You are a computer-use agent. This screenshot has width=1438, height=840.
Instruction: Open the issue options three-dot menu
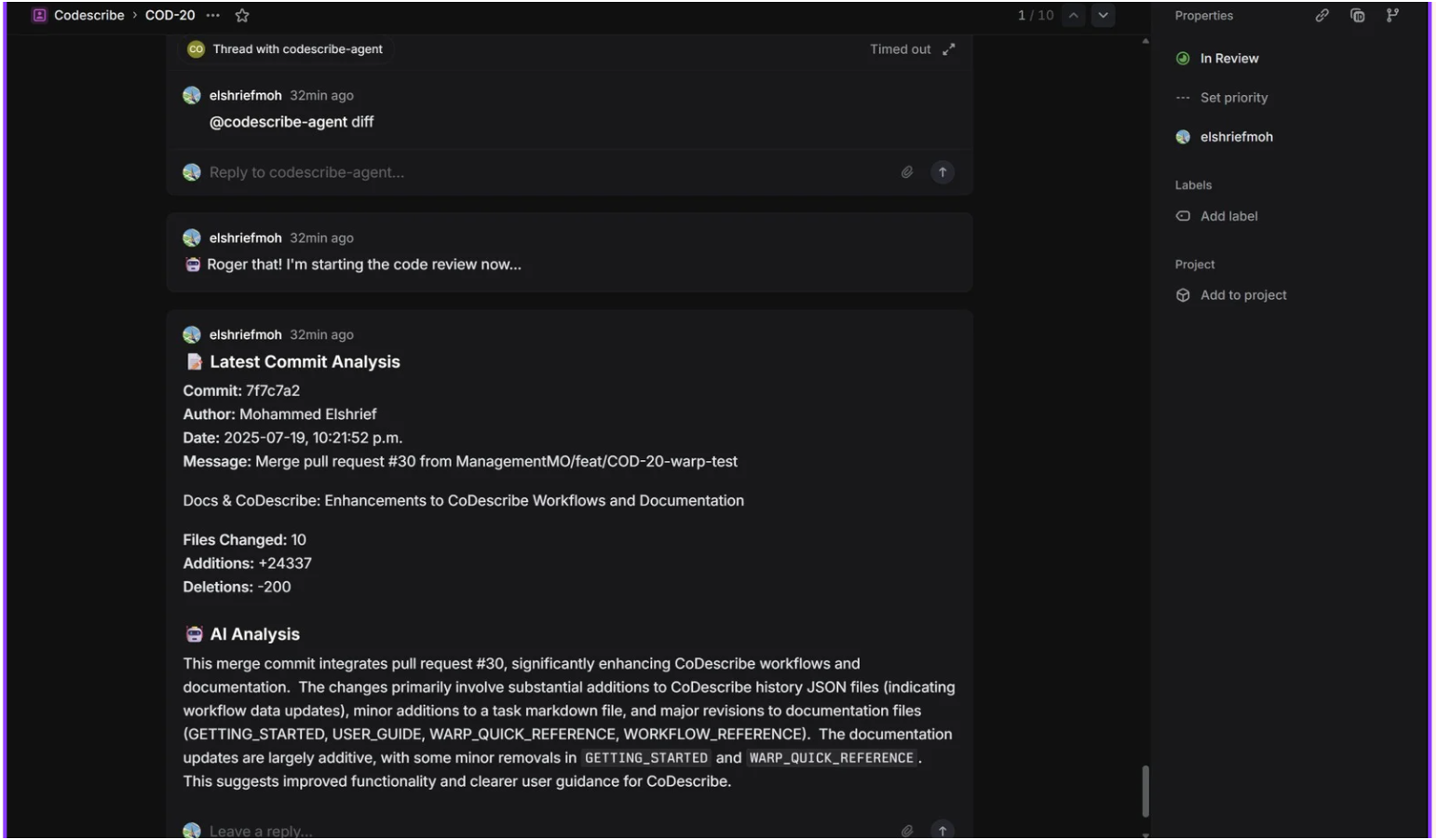tap(213, 16)
